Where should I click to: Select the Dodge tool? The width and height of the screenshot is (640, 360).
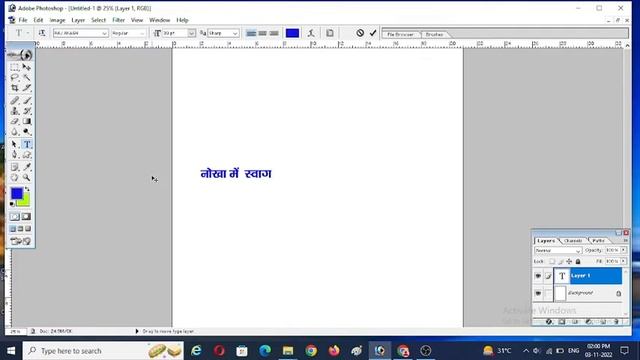(27, 132)
